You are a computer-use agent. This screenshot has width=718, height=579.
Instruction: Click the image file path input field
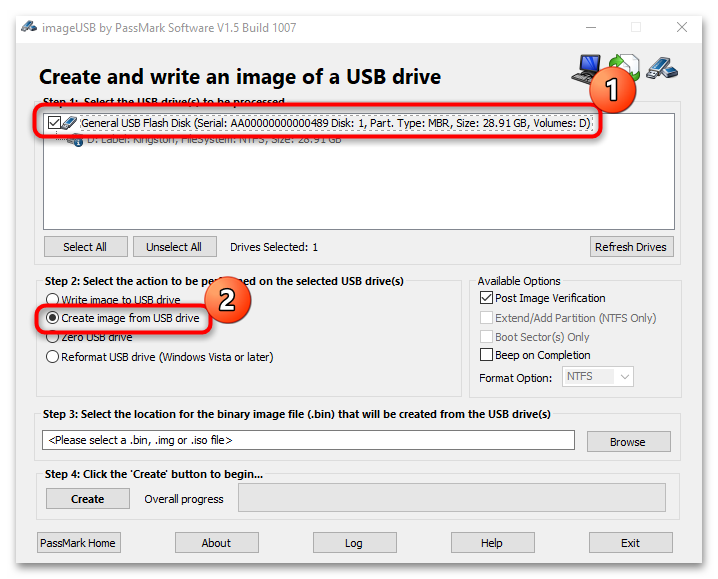(x=308, y=440)
